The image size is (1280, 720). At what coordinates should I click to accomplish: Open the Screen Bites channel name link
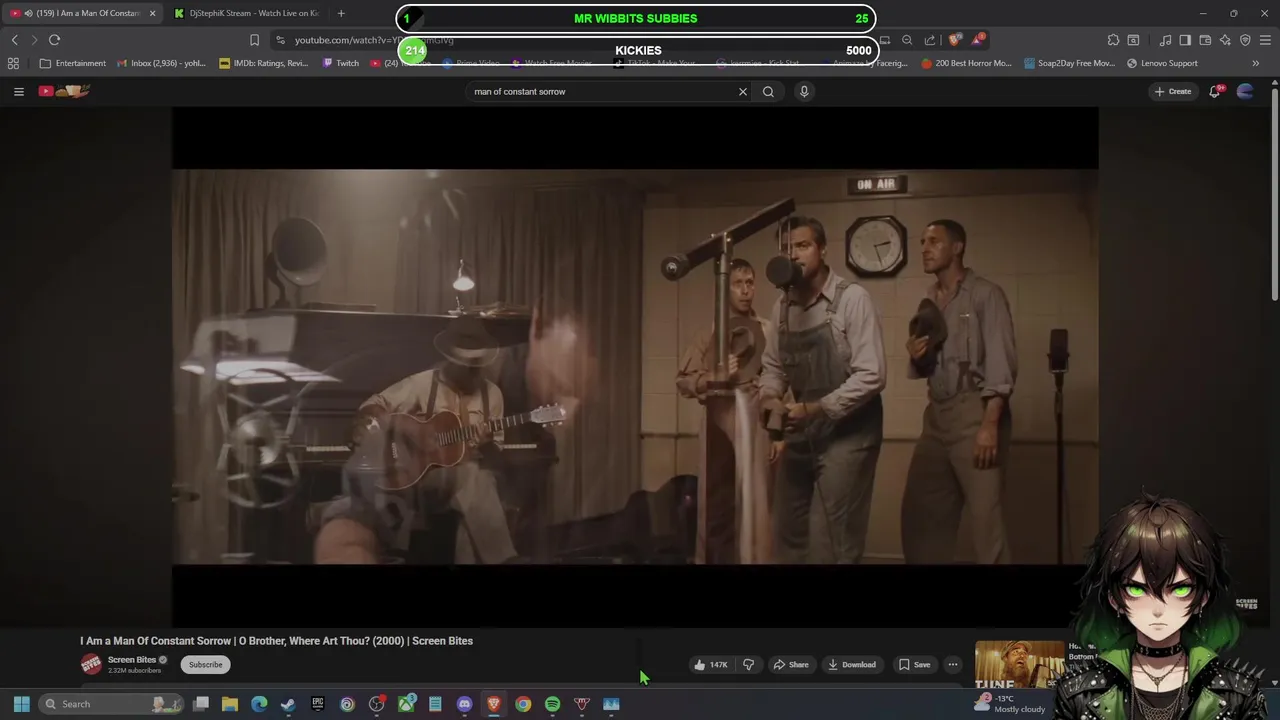coord(131,660)
